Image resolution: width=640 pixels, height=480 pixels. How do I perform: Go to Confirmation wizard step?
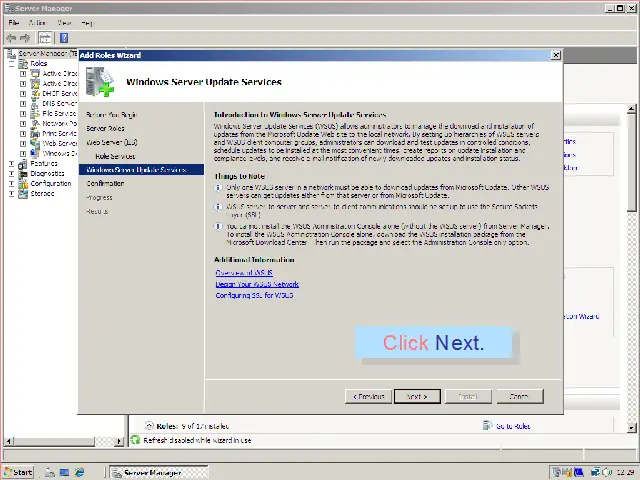click(105, 184)
